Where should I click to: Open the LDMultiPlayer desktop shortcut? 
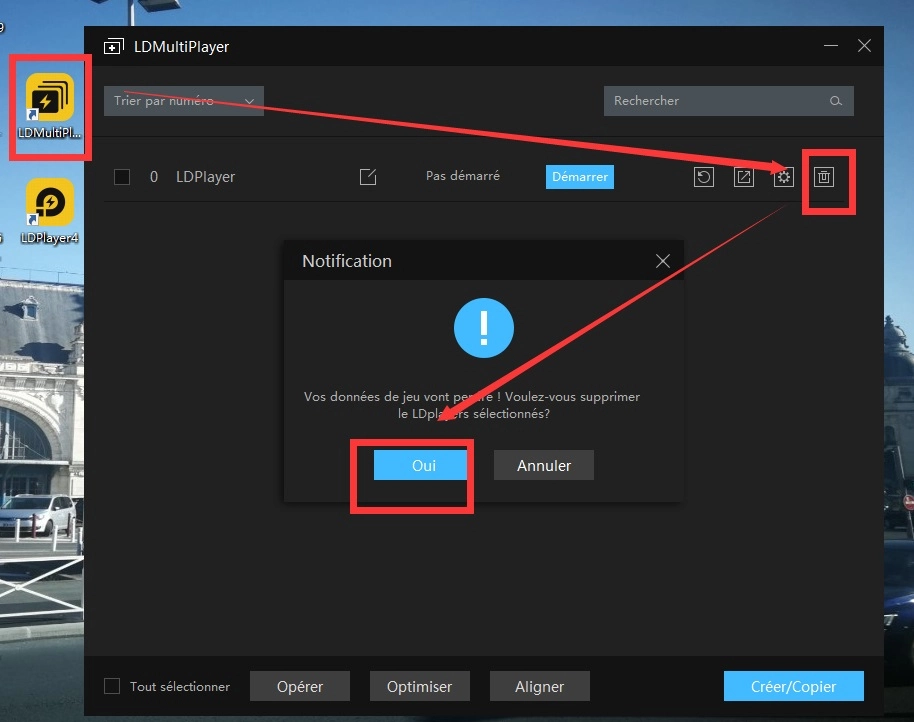click(50, 105)
